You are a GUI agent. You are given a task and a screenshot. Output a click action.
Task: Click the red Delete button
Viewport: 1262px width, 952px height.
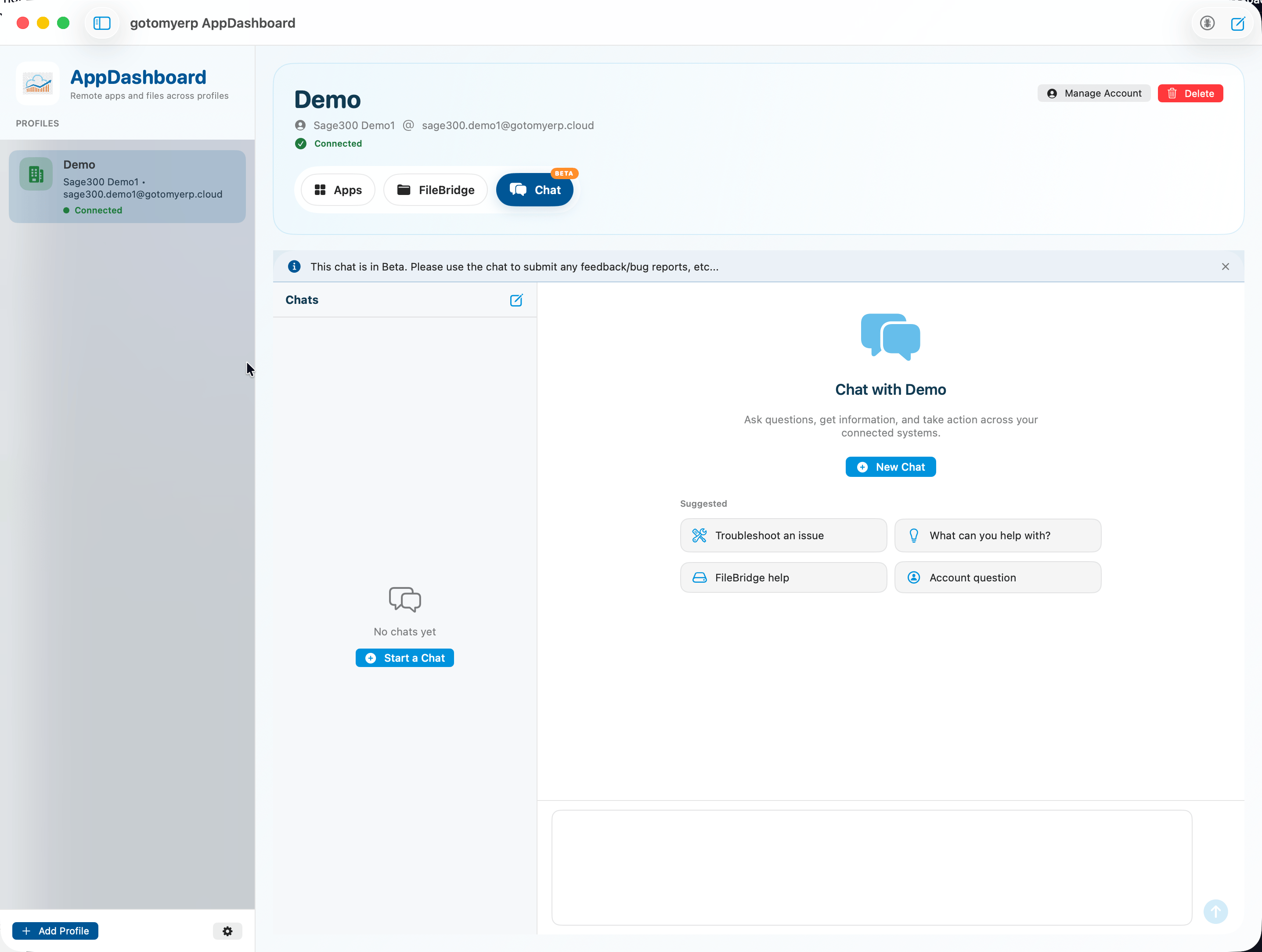pyautogui.click(x=1191, y=94)
